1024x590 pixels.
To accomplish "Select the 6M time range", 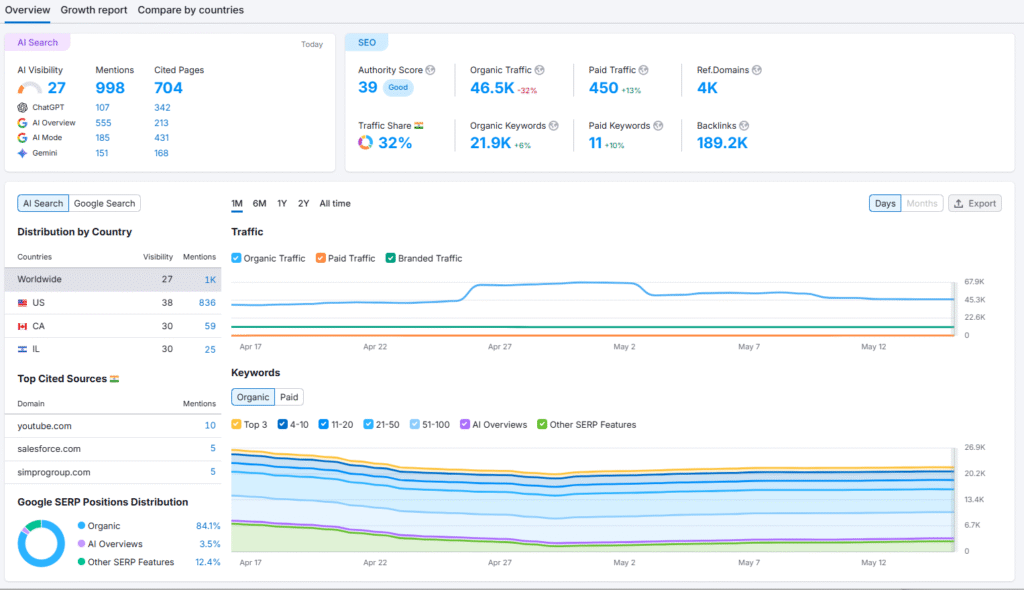I will pyautogui.click(x=259, y=203).
